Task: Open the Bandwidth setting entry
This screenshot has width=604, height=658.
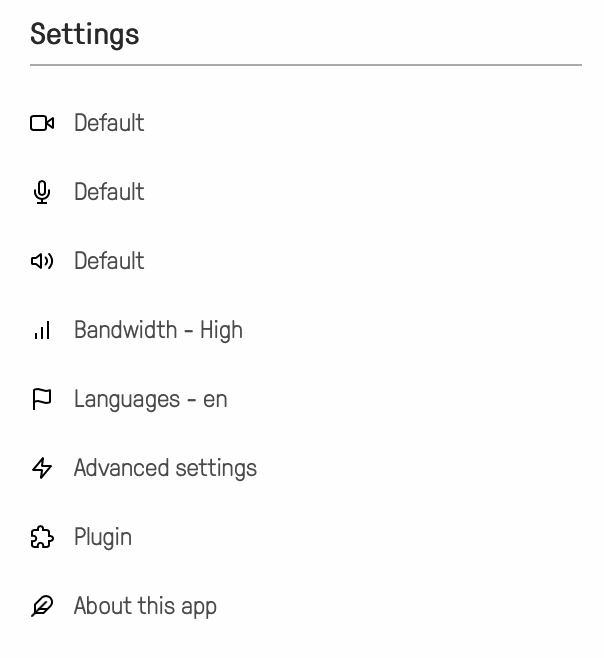Action: [x=126, y=330]
